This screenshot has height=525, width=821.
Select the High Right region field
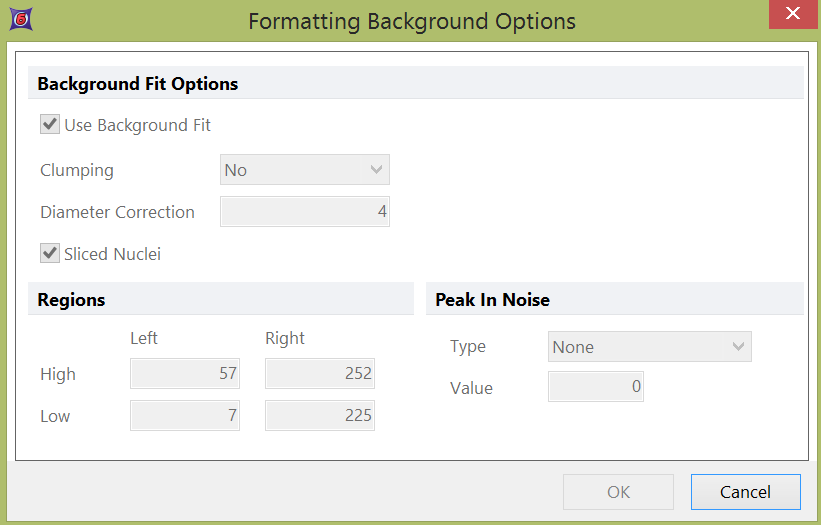pos(320,374)
